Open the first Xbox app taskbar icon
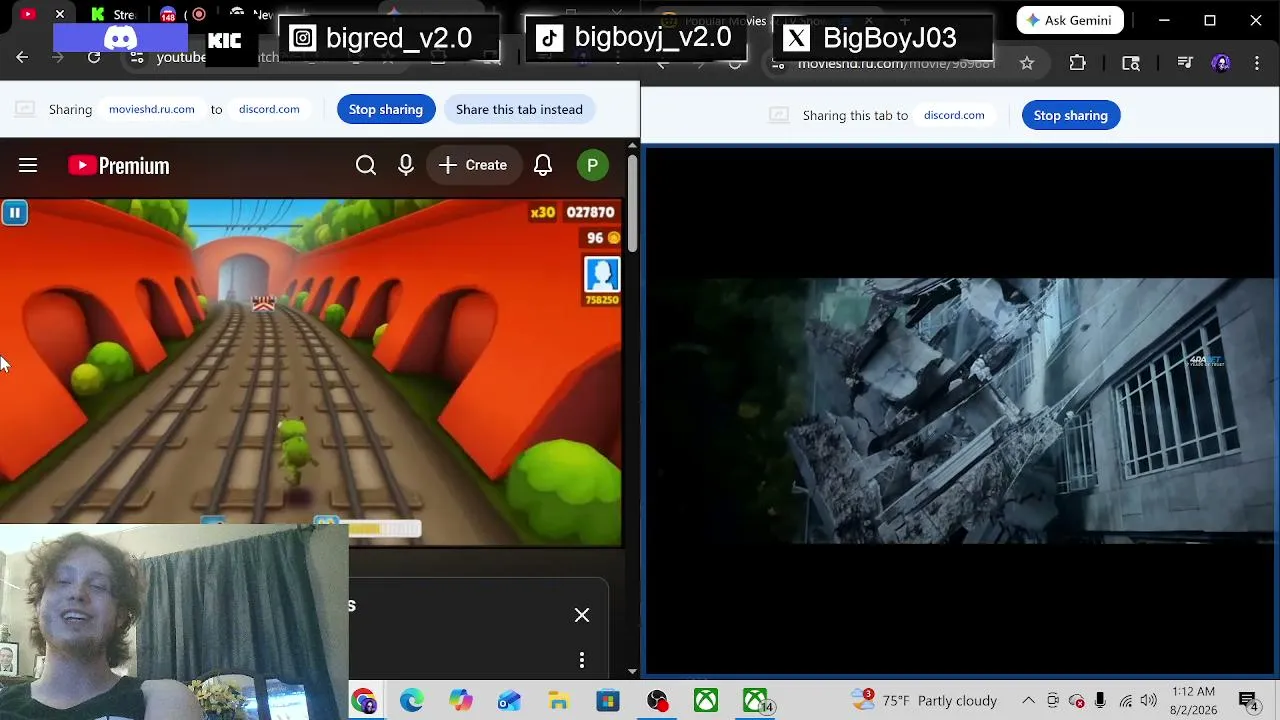This screenshot has height=720, width=1280. (x=706, y=701)
